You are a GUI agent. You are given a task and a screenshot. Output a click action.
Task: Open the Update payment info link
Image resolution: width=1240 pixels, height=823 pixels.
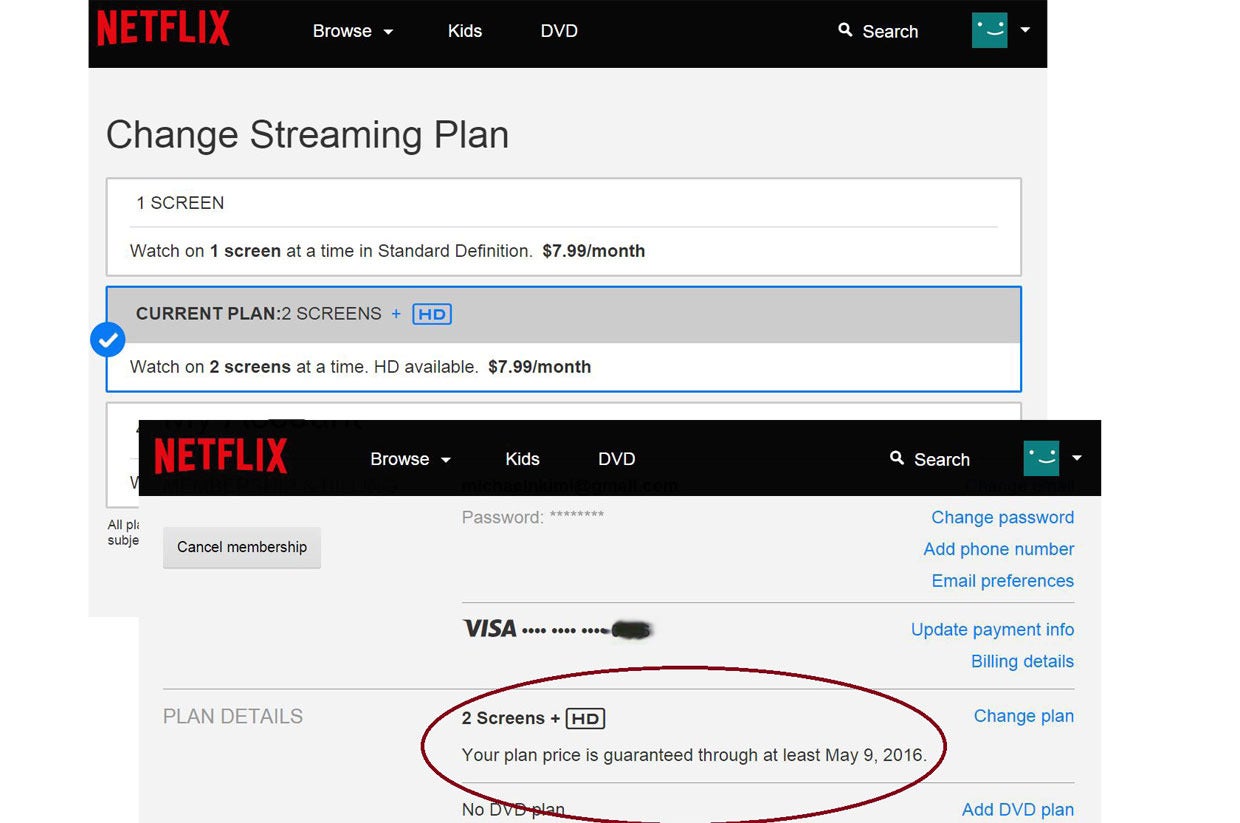click(x=992, y=630)
